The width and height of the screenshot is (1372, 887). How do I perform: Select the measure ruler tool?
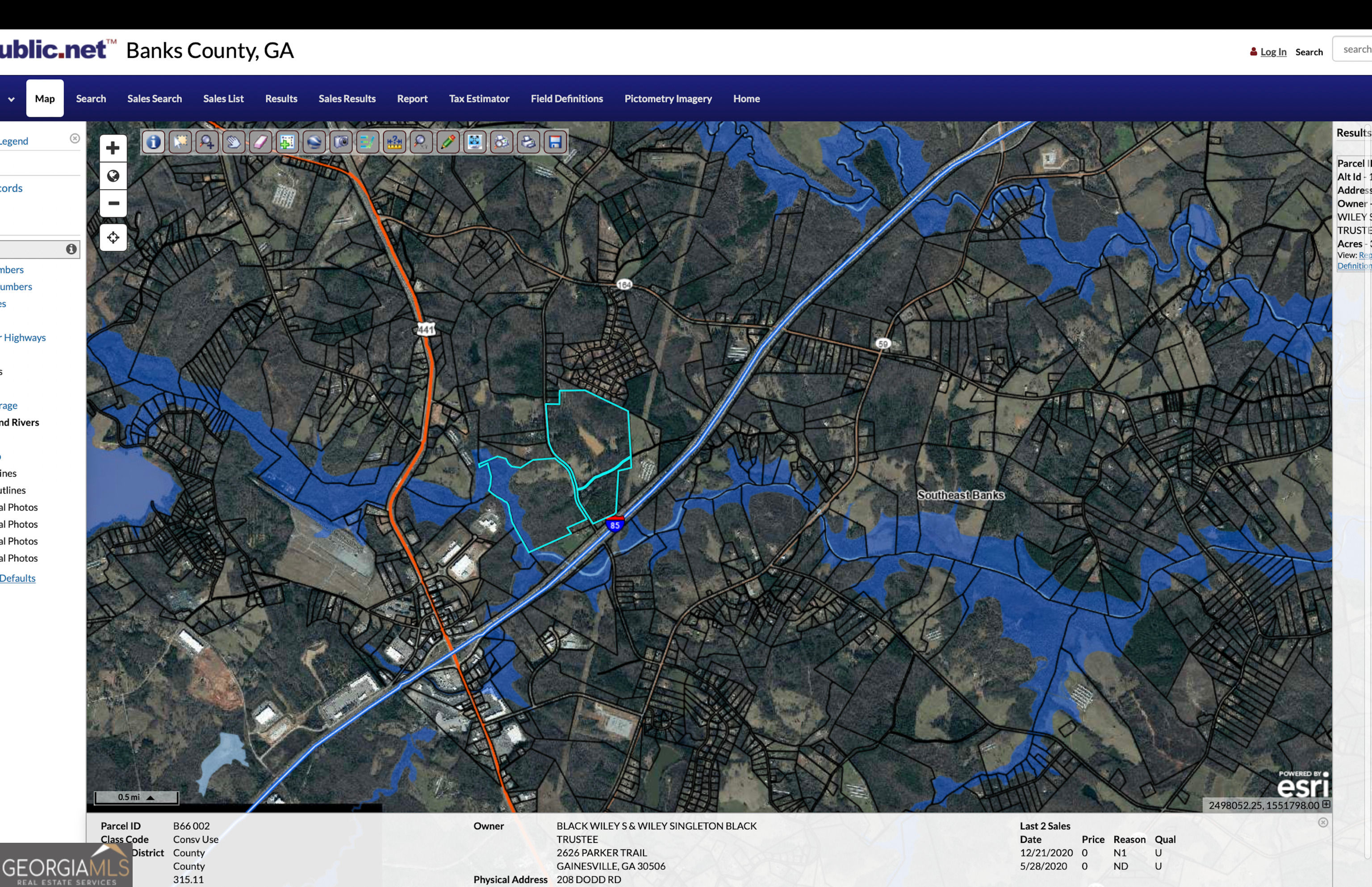(x=394, y=142)
